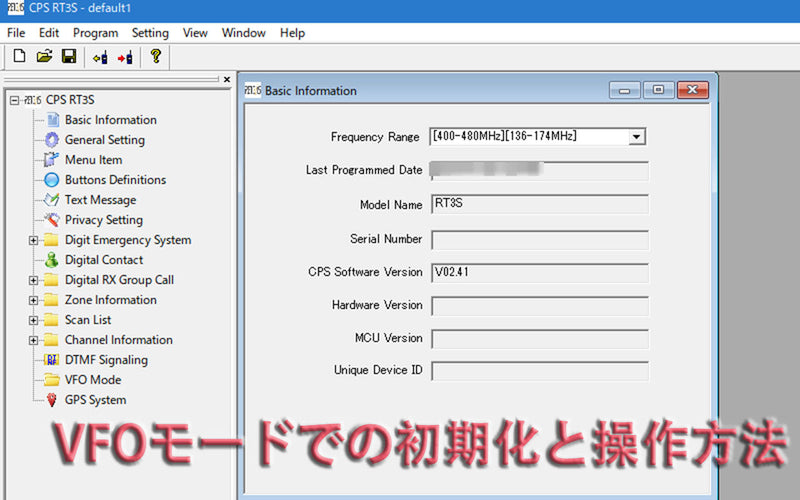The height and width of the screenshot is (500, 800).
Task: Open the Frequency Range dropdown
Action: coord(638,137)
